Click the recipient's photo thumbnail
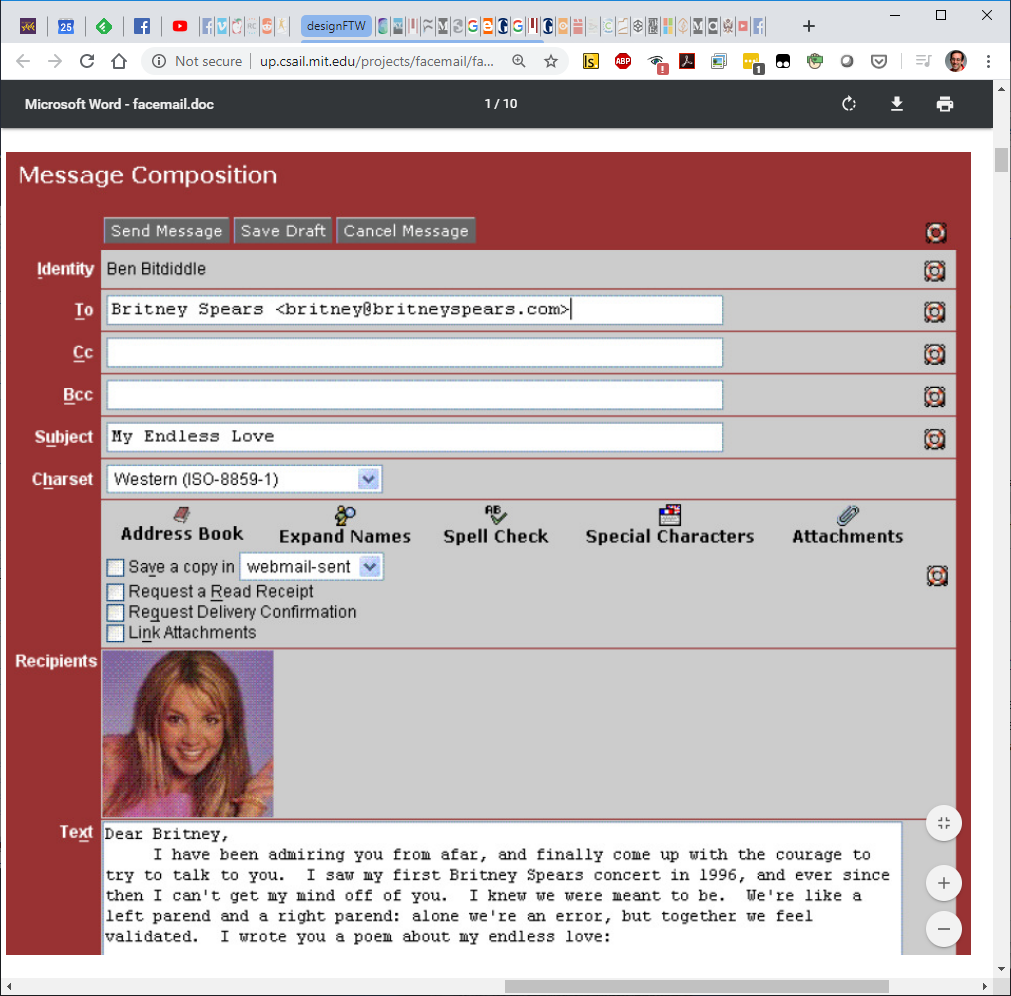The height and width of the screenshot is (996, 1011). coord(188,734)
